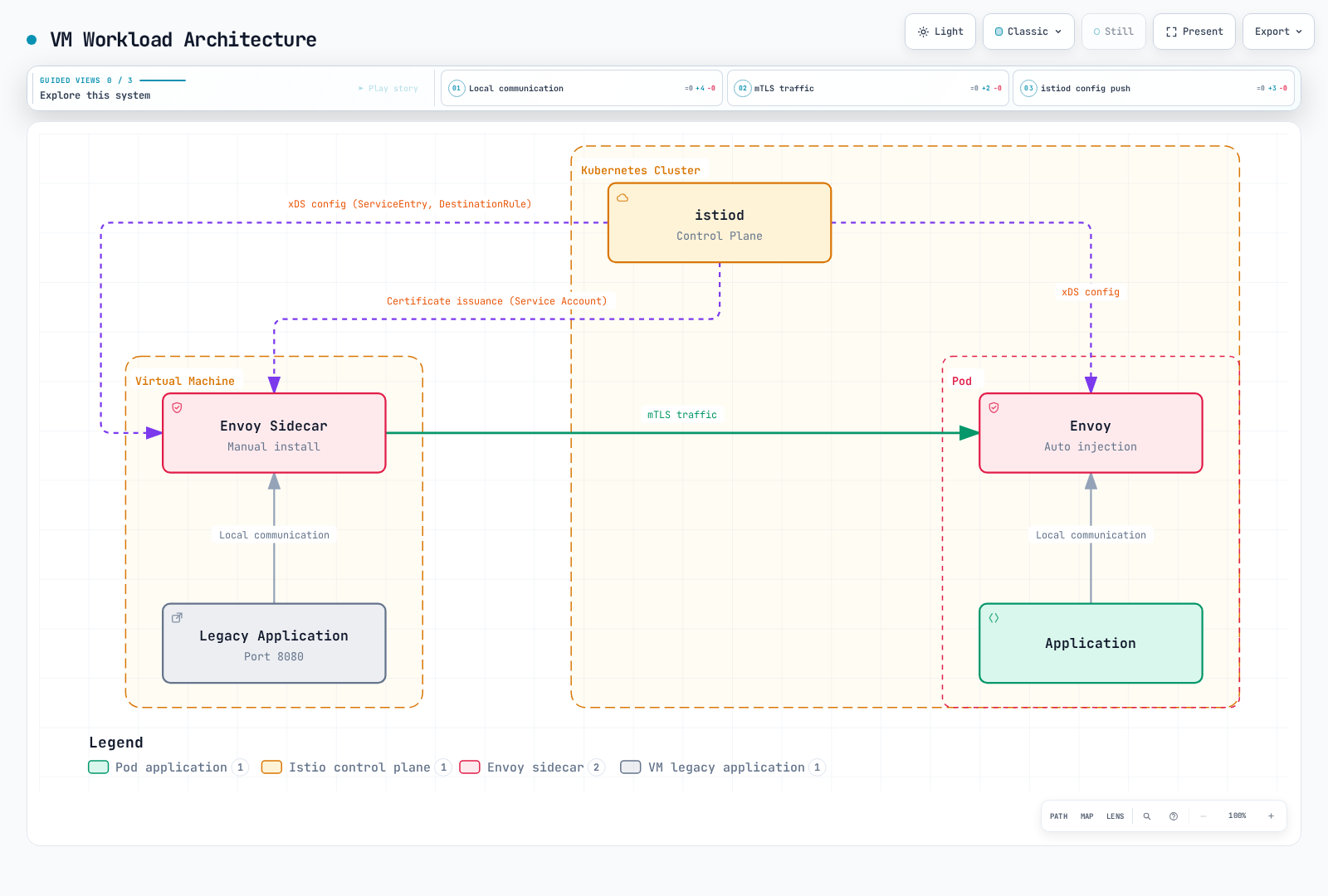Click the Pod application legend swatch
Viewport: 1328px width, 896px height.
click(99, 767)
